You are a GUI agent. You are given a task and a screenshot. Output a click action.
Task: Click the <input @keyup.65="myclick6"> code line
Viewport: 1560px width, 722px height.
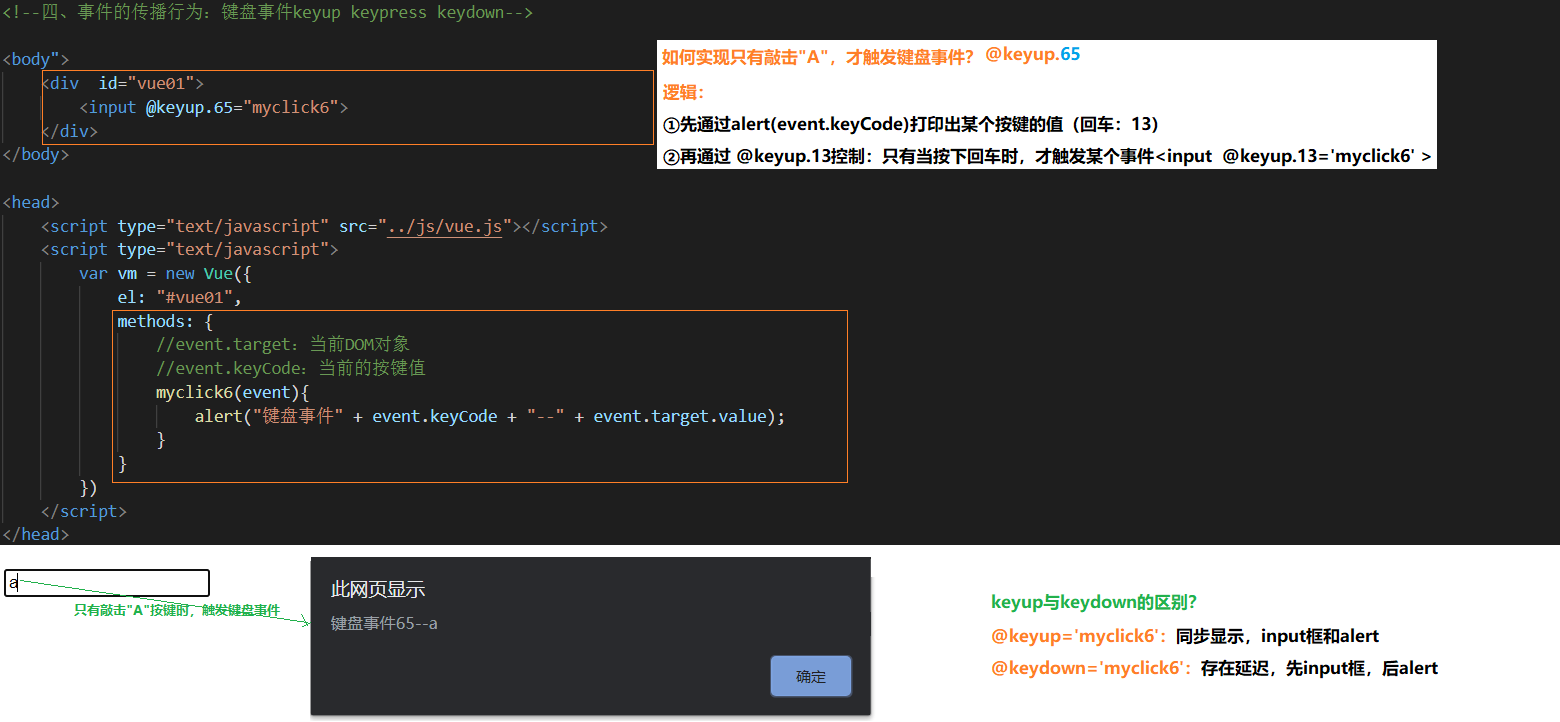(214, 107)
